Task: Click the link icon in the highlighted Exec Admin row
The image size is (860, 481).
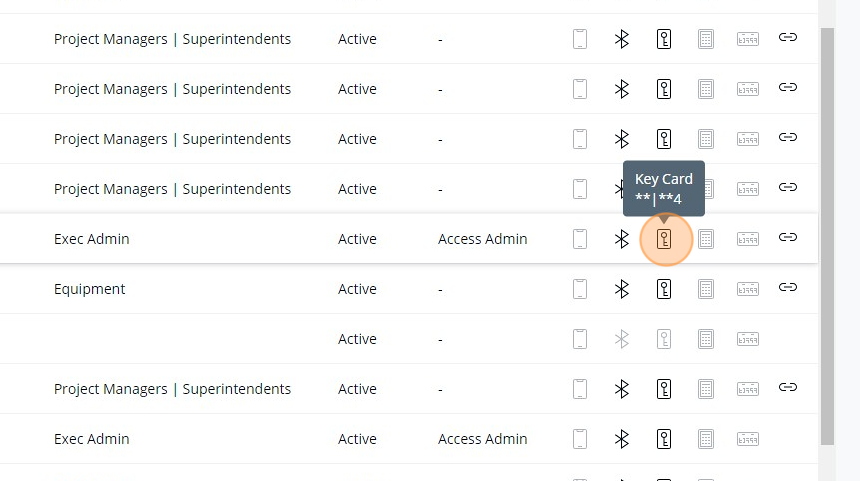Action: 788,238
